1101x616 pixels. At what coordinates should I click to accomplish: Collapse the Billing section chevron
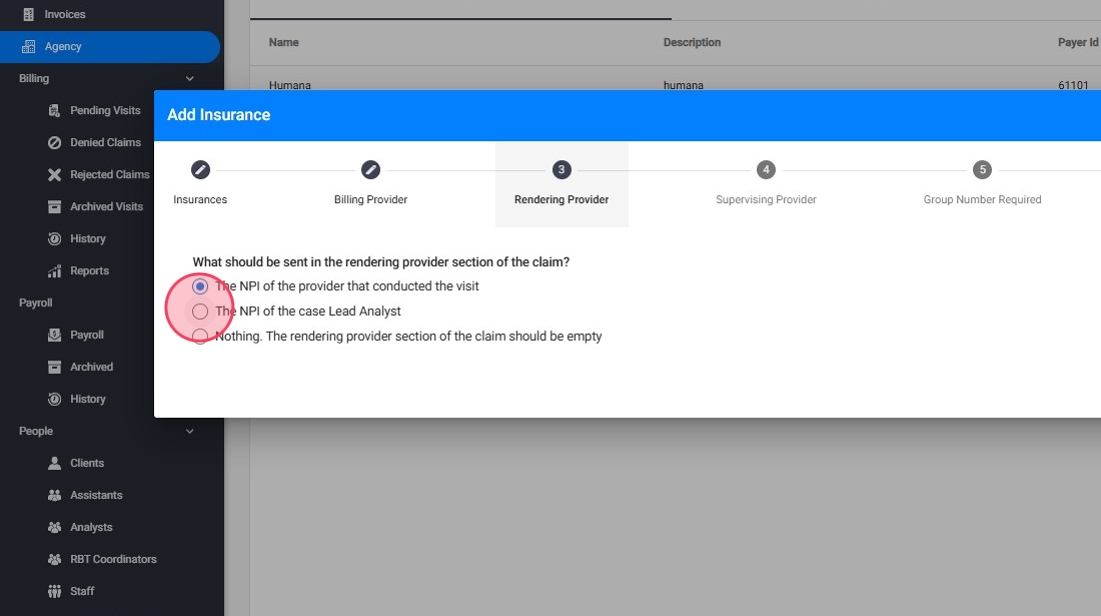point(190,79)
